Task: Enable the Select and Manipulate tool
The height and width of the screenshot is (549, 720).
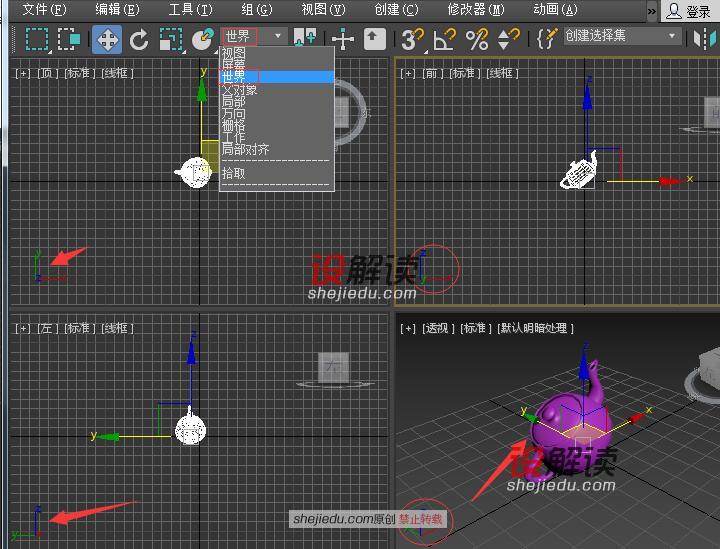Action: click(x=343, y=39)
